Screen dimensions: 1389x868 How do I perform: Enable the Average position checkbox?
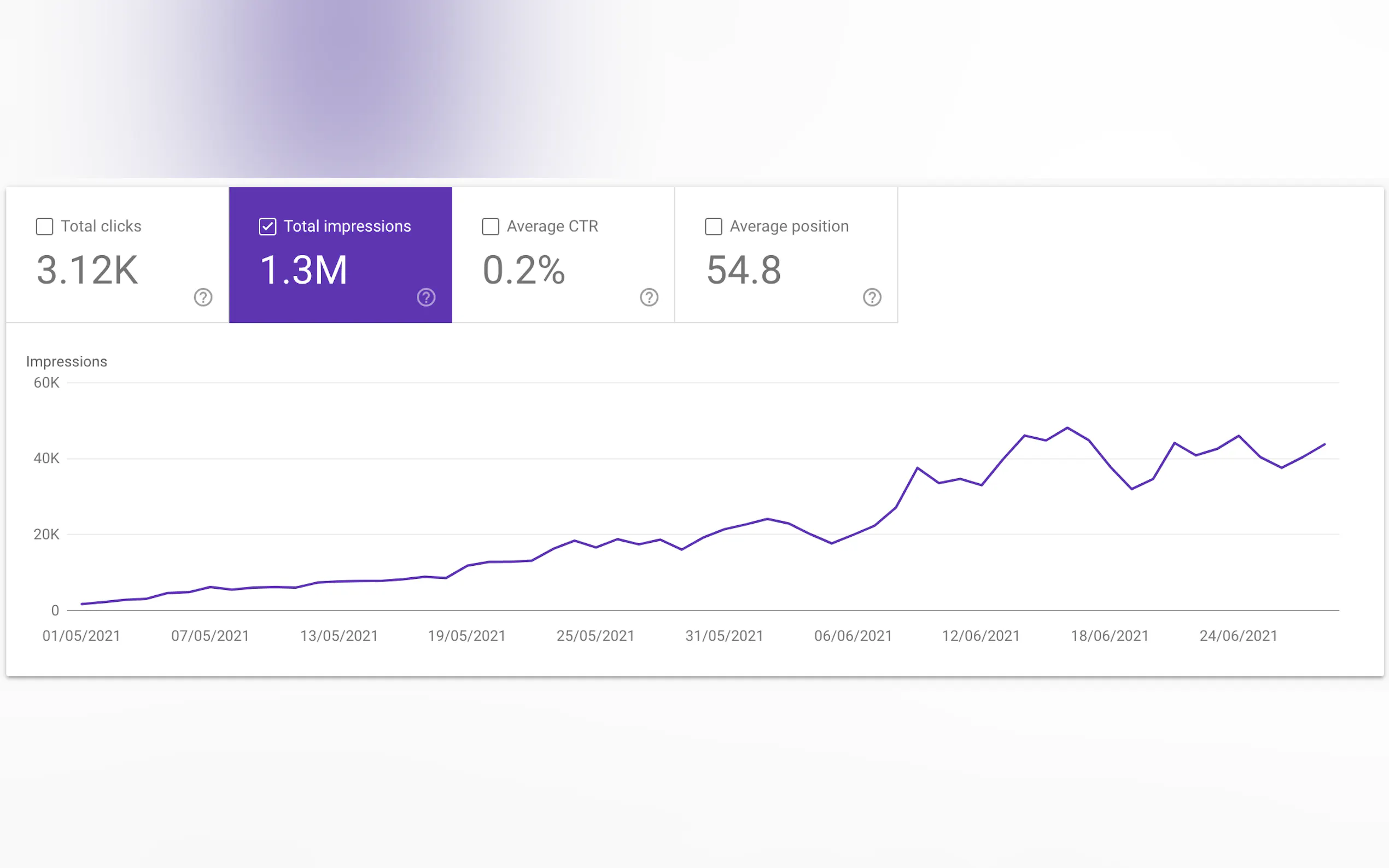click(x=713, y=226)
